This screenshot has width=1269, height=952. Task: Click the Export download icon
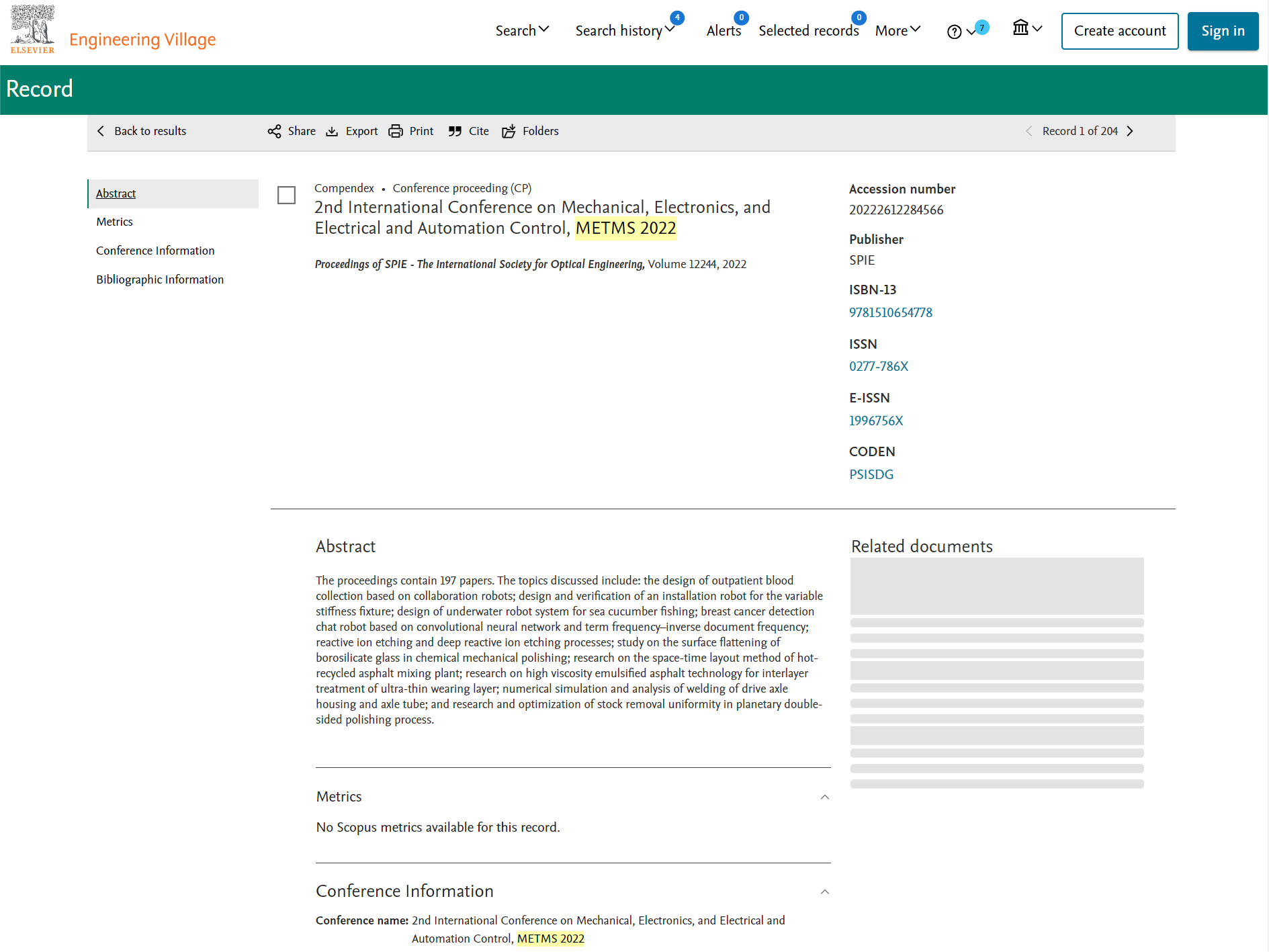click(x=332, y=132)
